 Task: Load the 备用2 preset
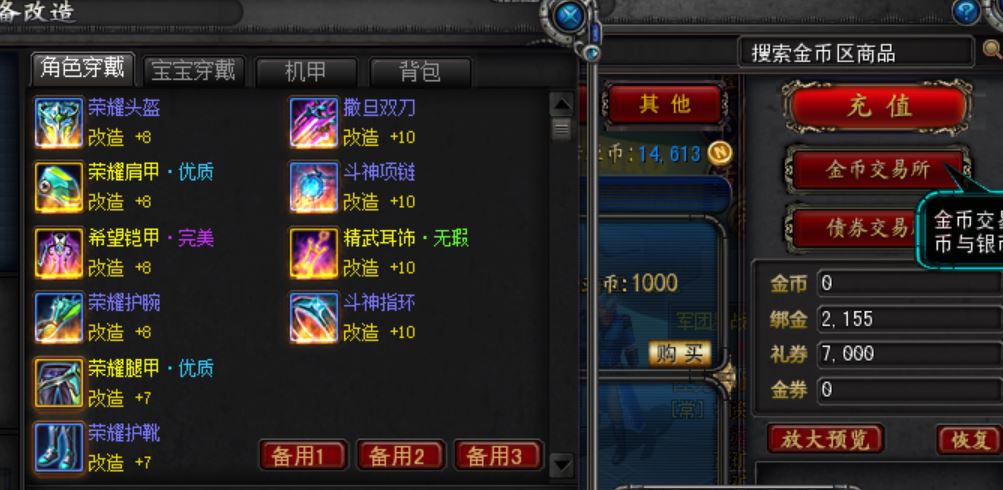click(400, 455)
